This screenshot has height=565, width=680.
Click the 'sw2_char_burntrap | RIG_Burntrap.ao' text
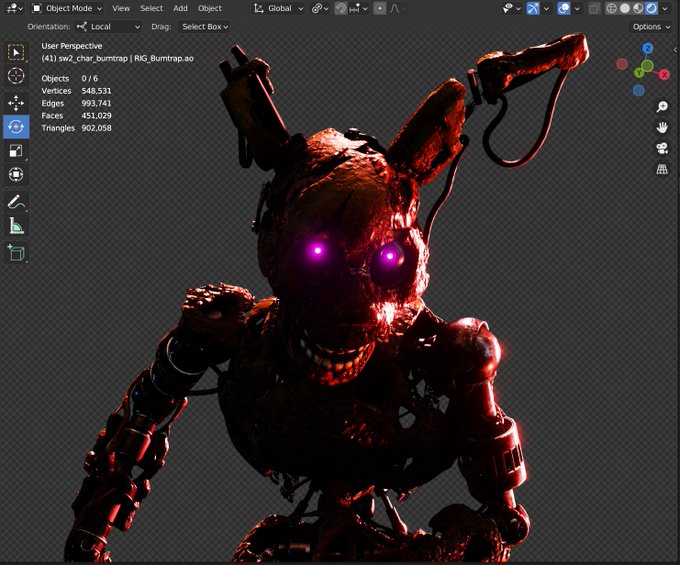click(126, 59)
